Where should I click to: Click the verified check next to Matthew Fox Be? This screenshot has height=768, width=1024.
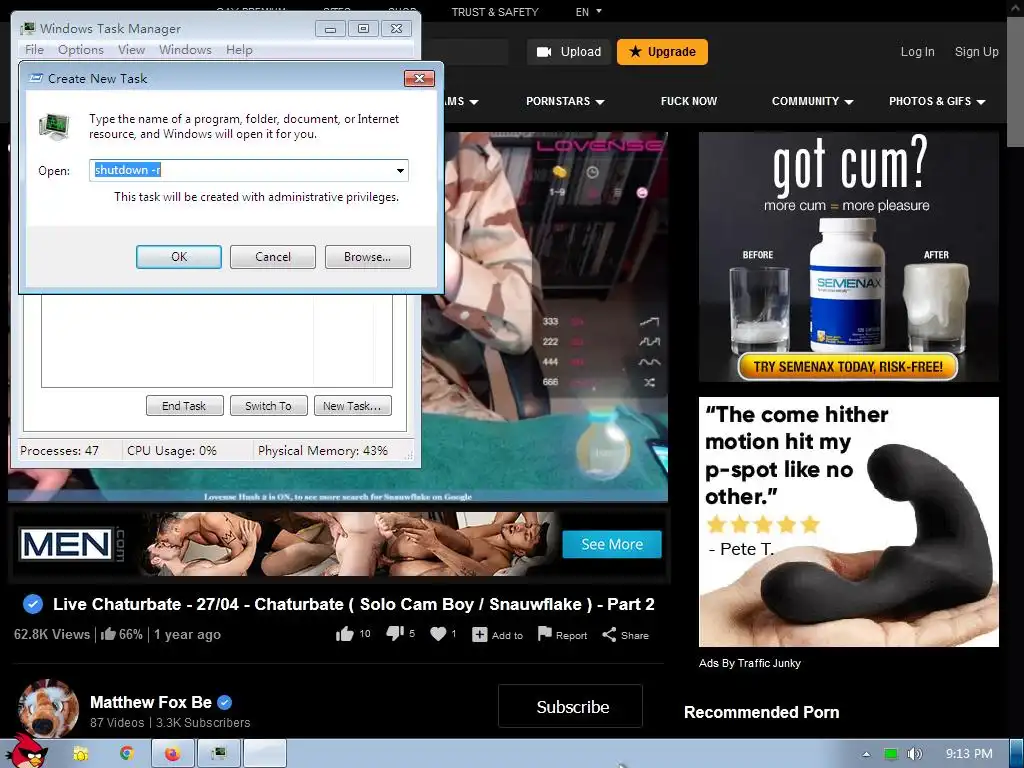(225, 703)
